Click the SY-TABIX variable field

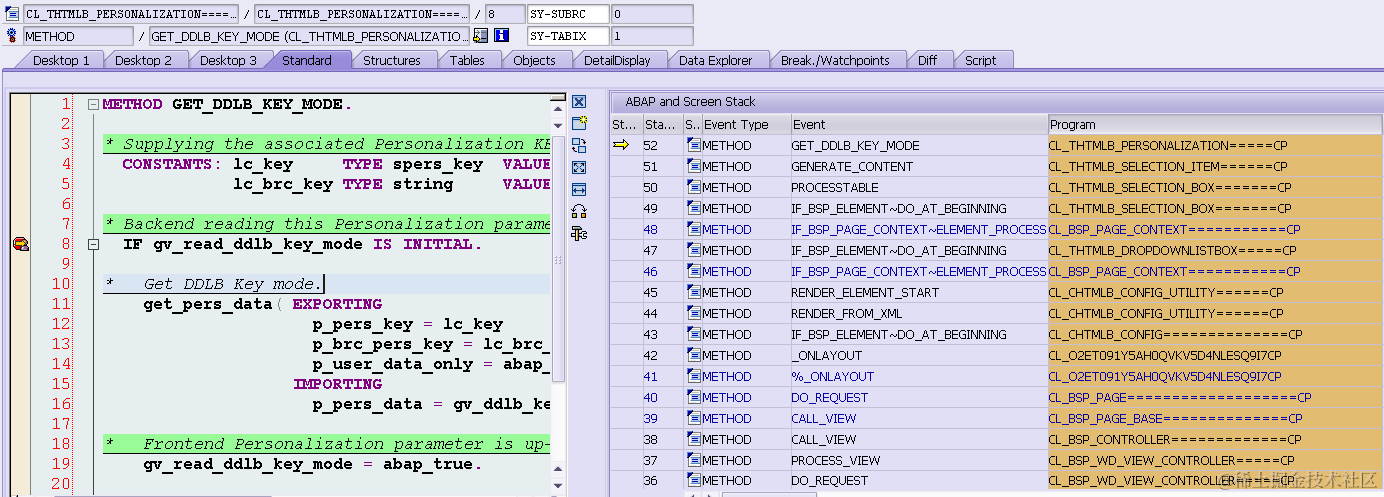567,36
